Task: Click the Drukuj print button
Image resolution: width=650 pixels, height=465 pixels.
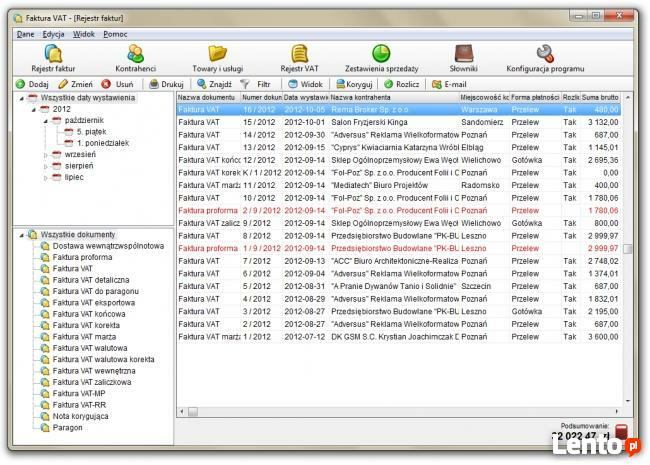Action: coord(165,85)
